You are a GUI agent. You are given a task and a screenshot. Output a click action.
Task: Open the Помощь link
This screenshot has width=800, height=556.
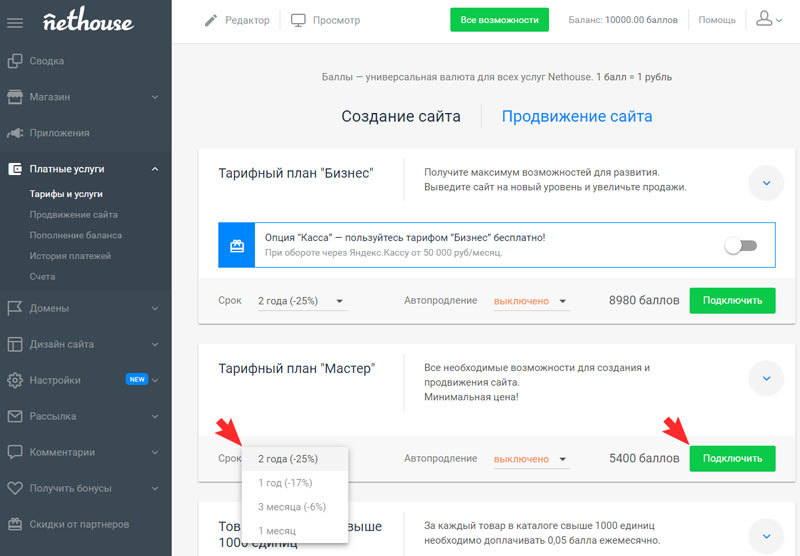coord(717,20)
